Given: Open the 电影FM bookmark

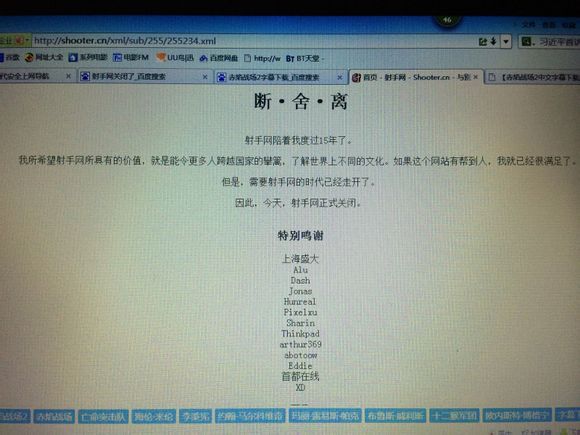Looking at the screenshot, I should pos(131,57).
